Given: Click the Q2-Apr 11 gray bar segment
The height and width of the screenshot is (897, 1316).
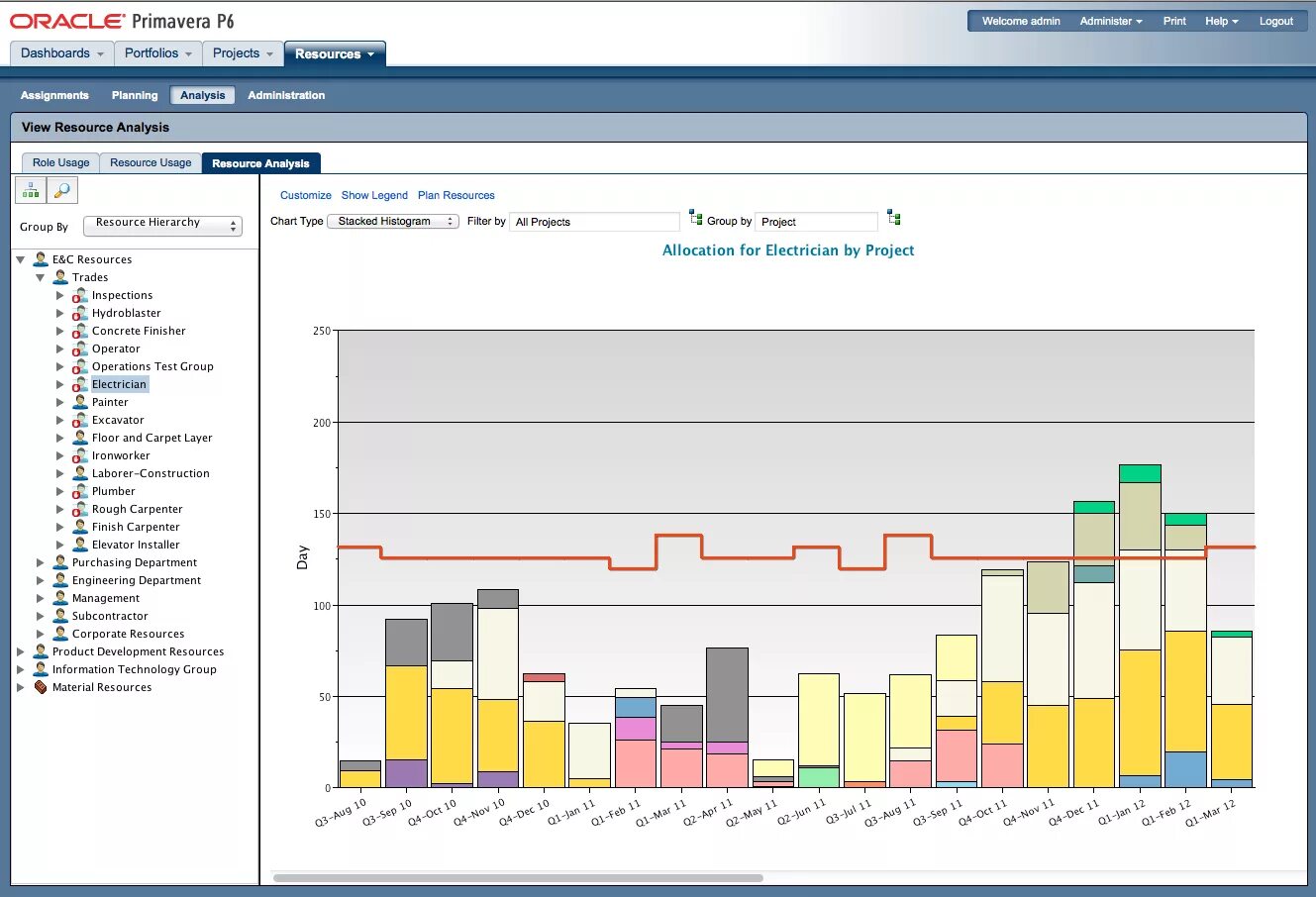Looking at the screenshot, I should pyautogui.click(x=727, y=695).
